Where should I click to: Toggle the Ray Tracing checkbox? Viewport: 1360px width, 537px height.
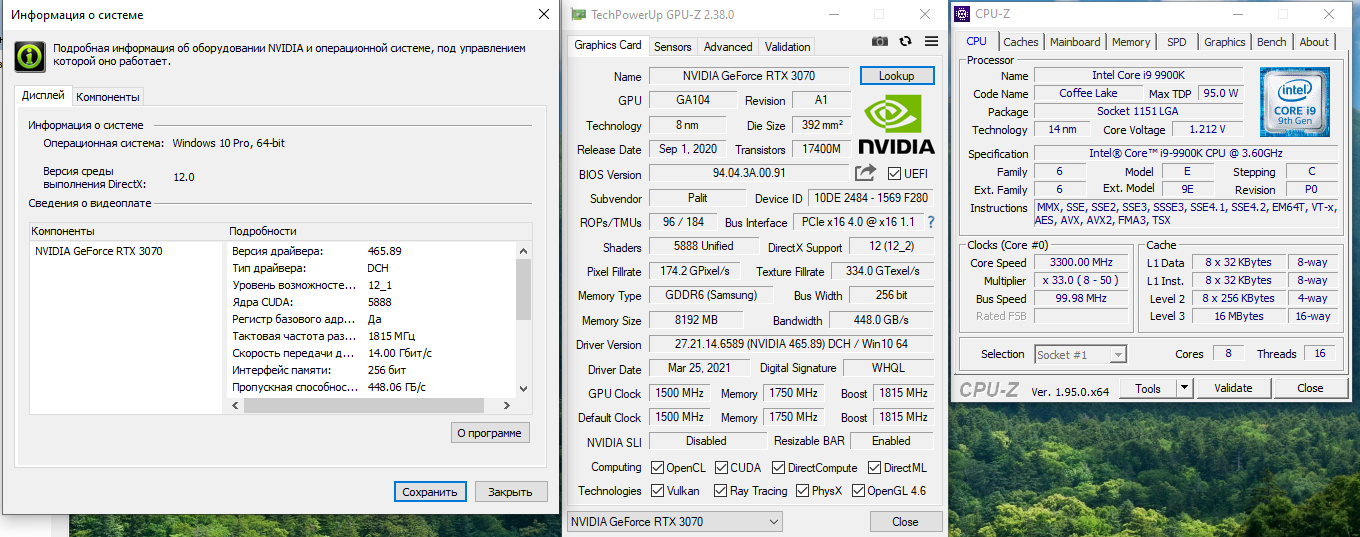[720, 491]
